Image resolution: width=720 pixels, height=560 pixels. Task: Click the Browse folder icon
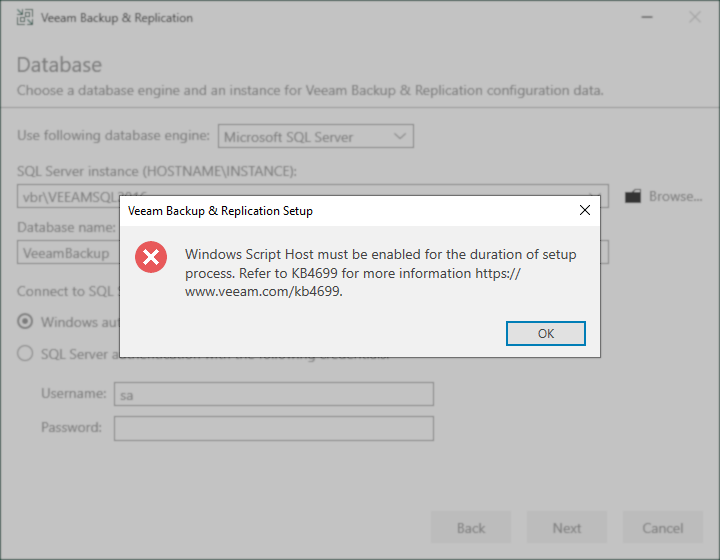(633, 196)
